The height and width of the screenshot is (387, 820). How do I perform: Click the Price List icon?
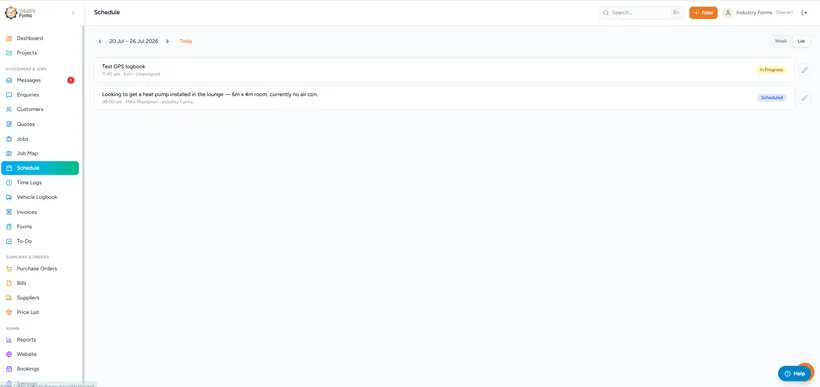[9, 313]
